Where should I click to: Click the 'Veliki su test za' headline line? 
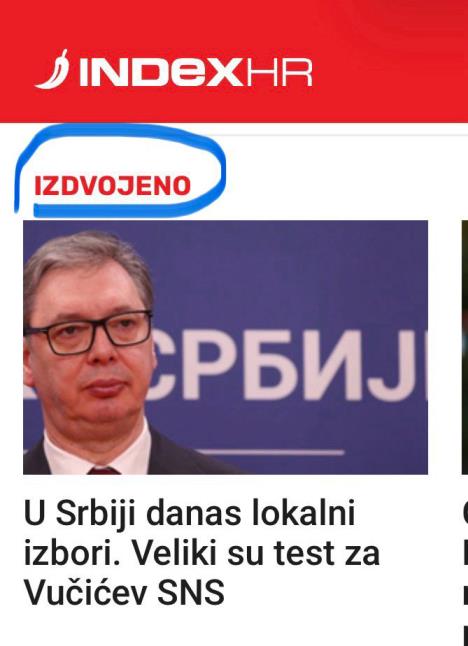point(202,553)
